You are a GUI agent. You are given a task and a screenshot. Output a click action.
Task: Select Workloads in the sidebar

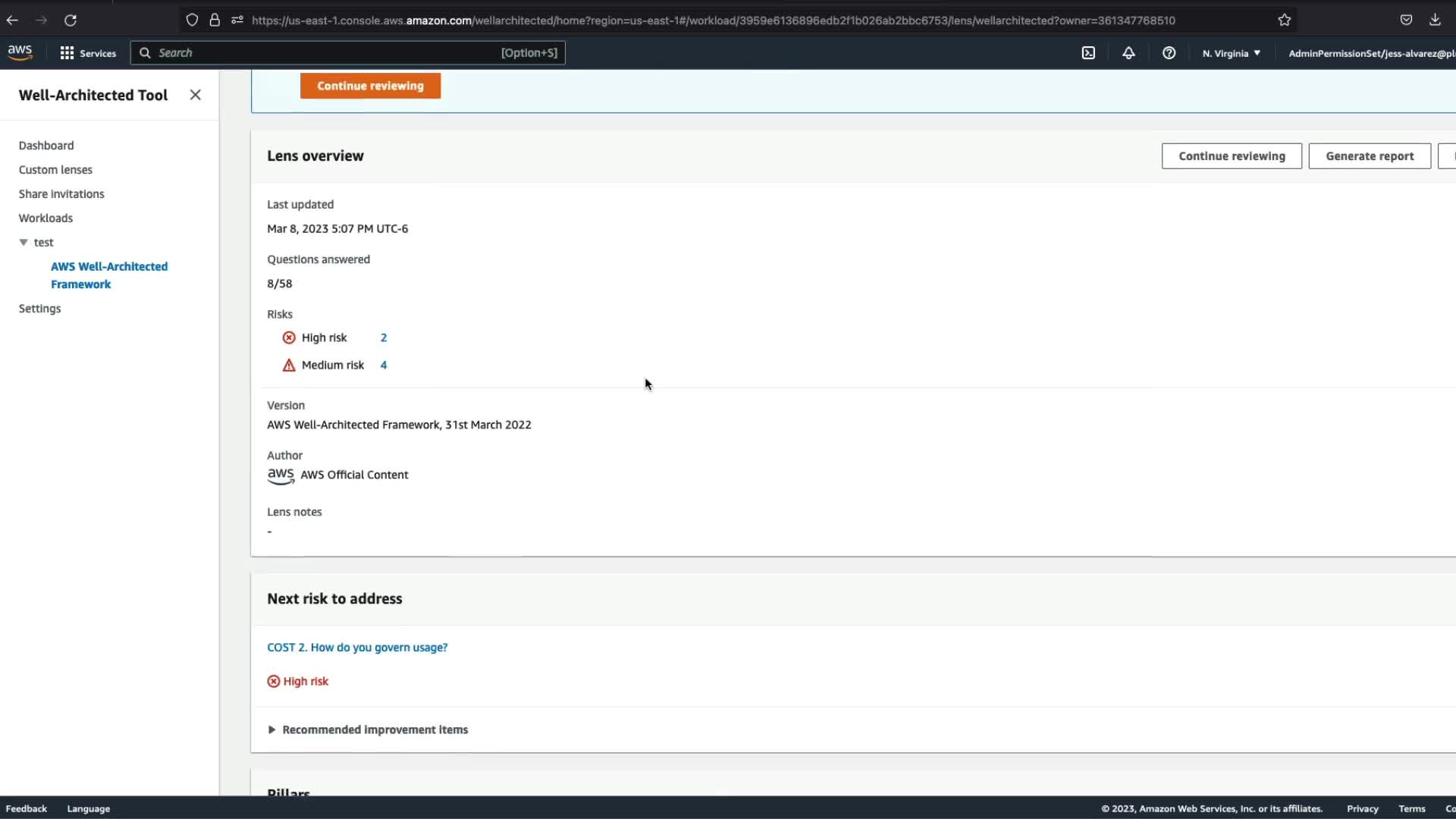(45, 218)
